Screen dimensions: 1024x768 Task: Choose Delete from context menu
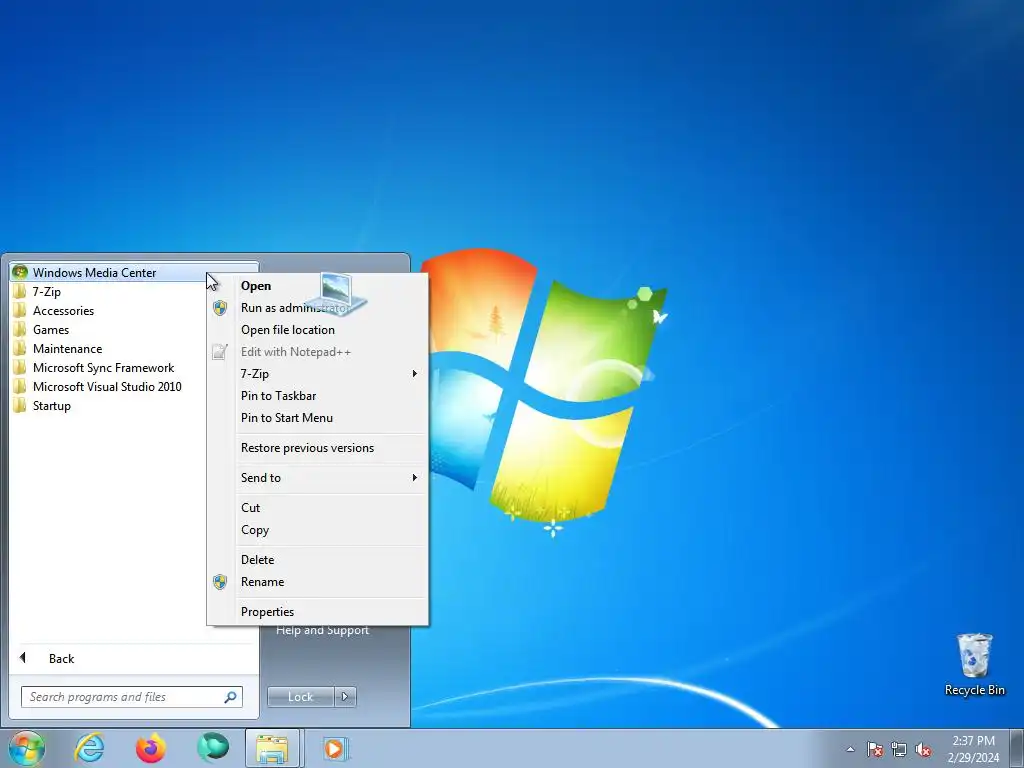317,560
